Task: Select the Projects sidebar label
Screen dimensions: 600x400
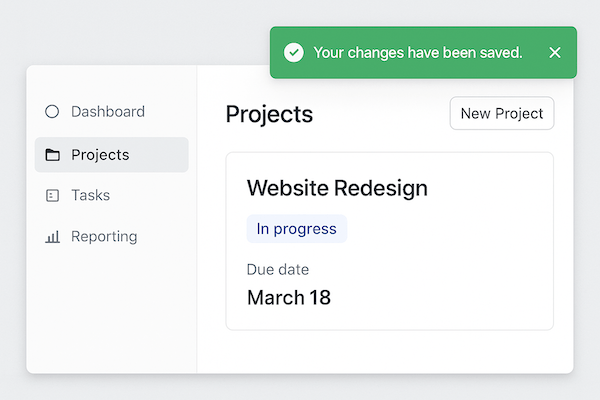Action: [x=100, y=155]
